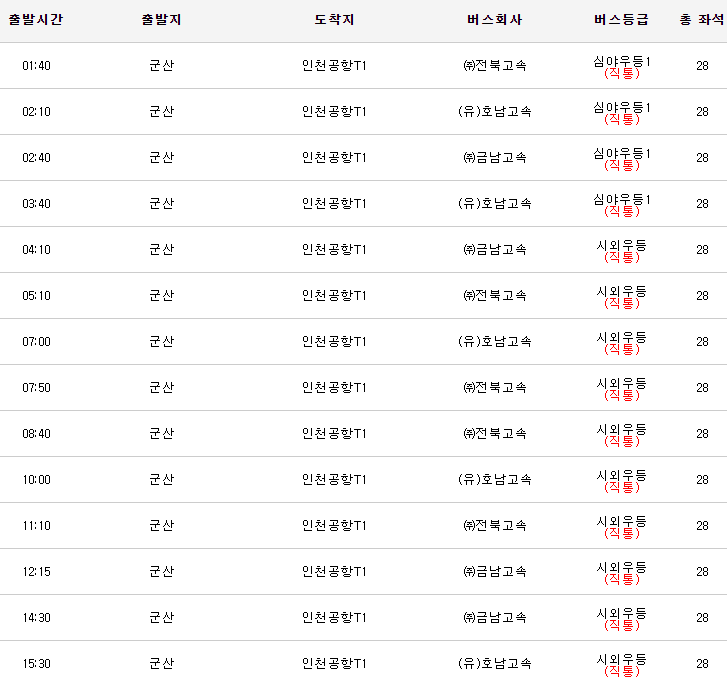The width and height of the screenshot is (727, 680).
Task: Select the 14:30 departure time
Action: (x=36, y=617)
